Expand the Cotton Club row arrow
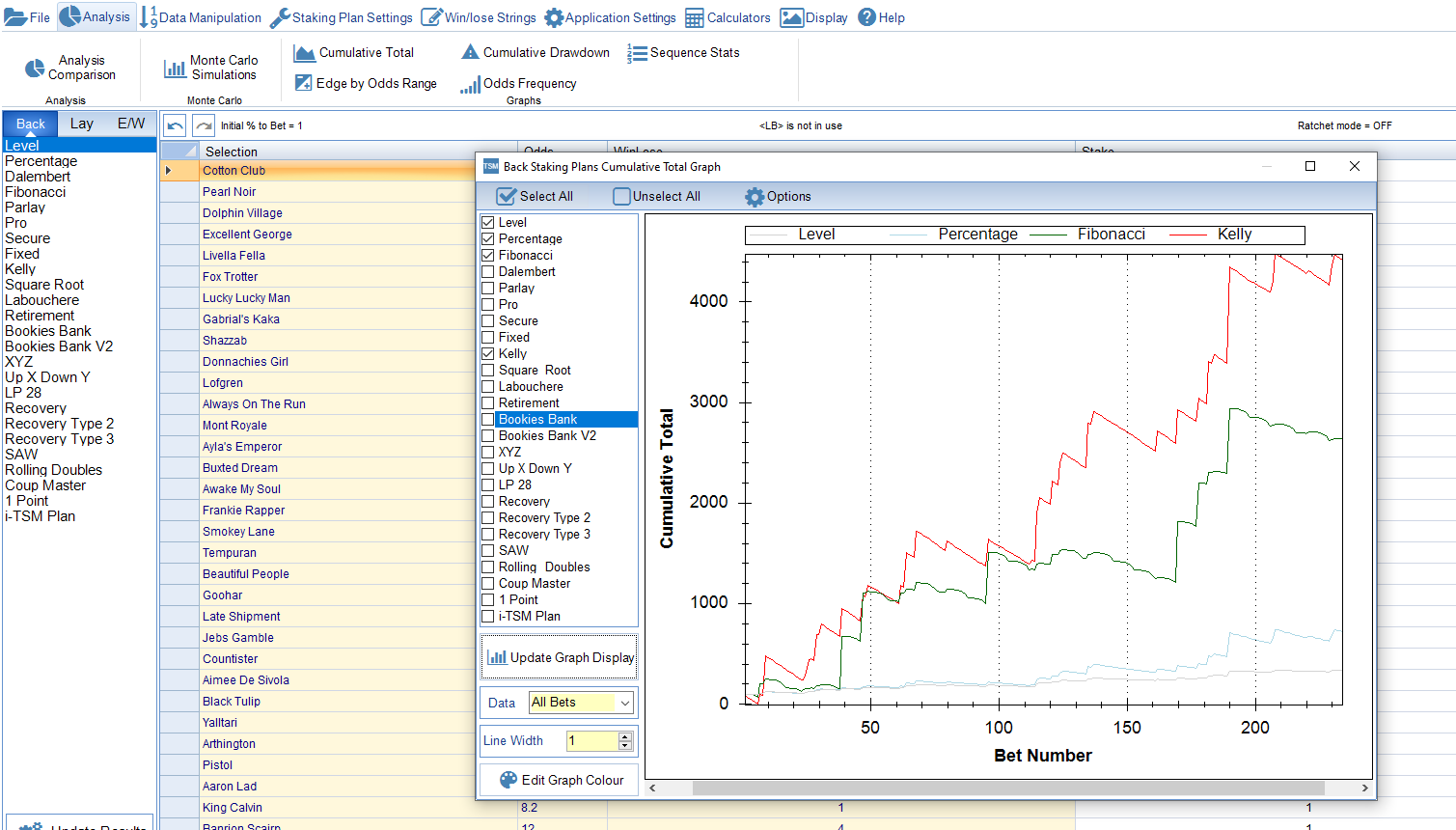This screenshot has width=1456, height=830. click(168, 171)
